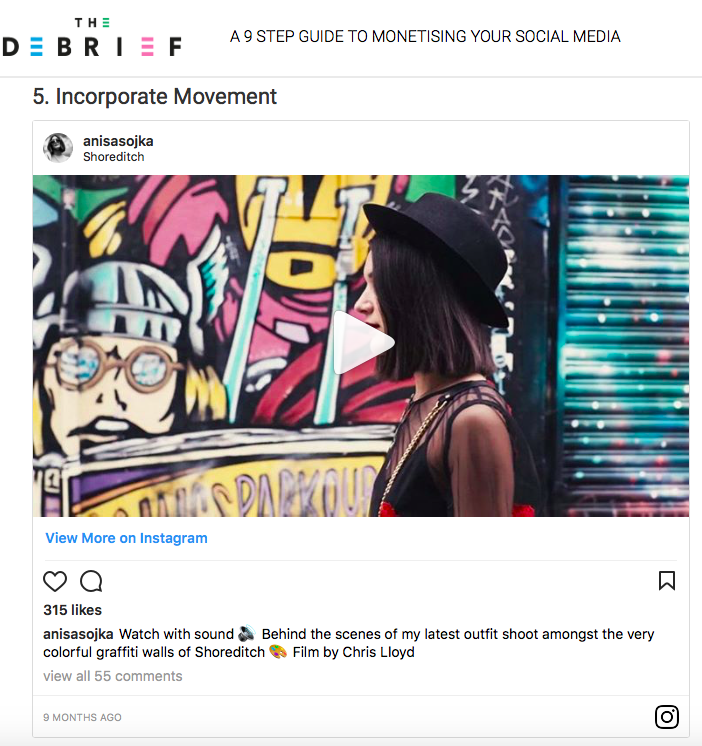Open the Instagram logo icon
This screenshot has width=702, height=746.
(x=667, y=717)
